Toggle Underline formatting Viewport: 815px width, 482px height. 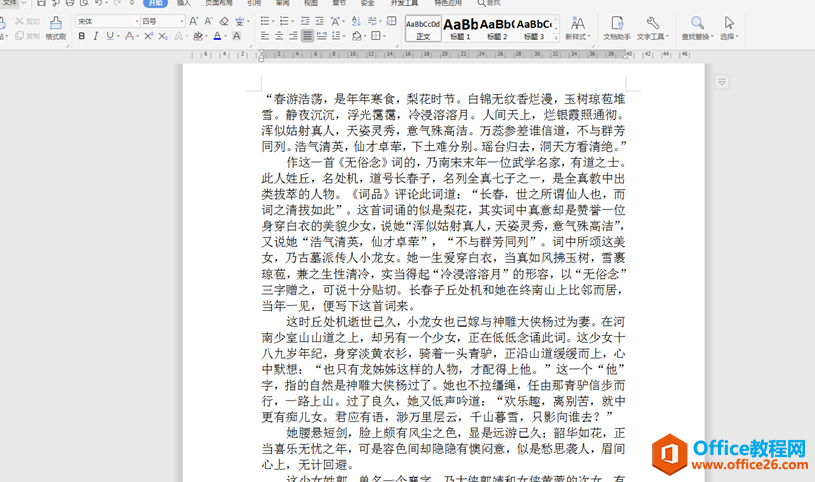(x=110, y=36)
